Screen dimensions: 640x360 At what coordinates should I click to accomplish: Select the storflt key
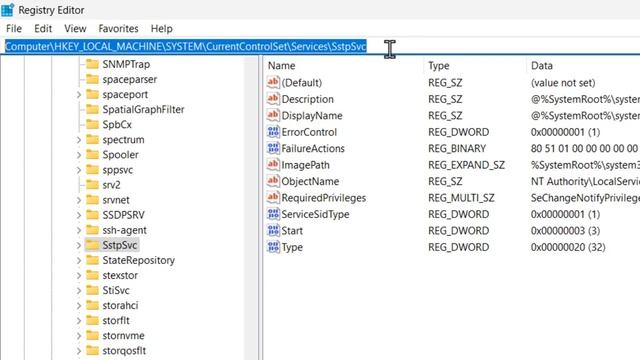pos(116,321)
